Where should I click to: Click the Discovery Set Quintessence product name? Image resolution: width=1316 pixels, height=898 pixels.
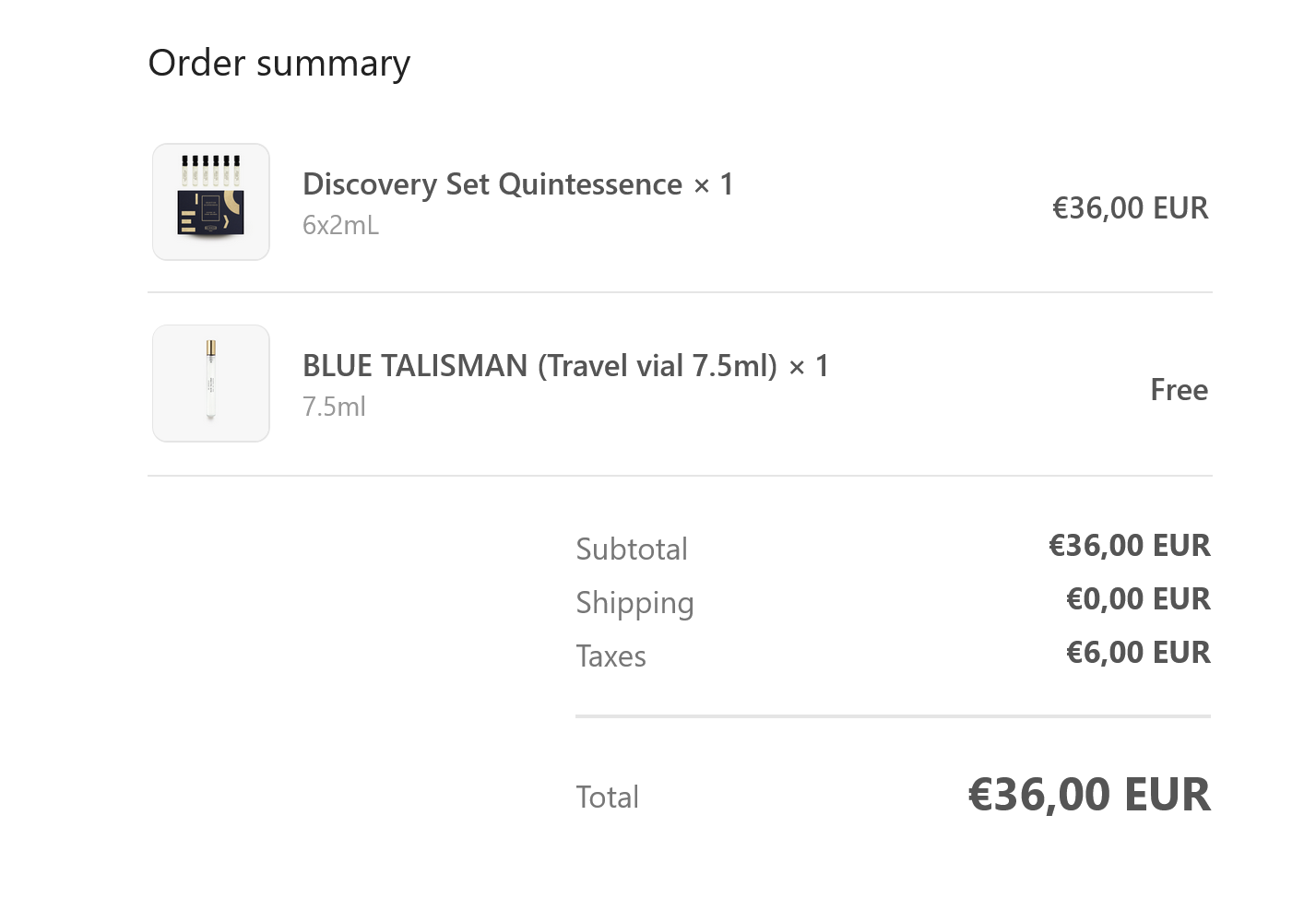(x=492, y=184)
